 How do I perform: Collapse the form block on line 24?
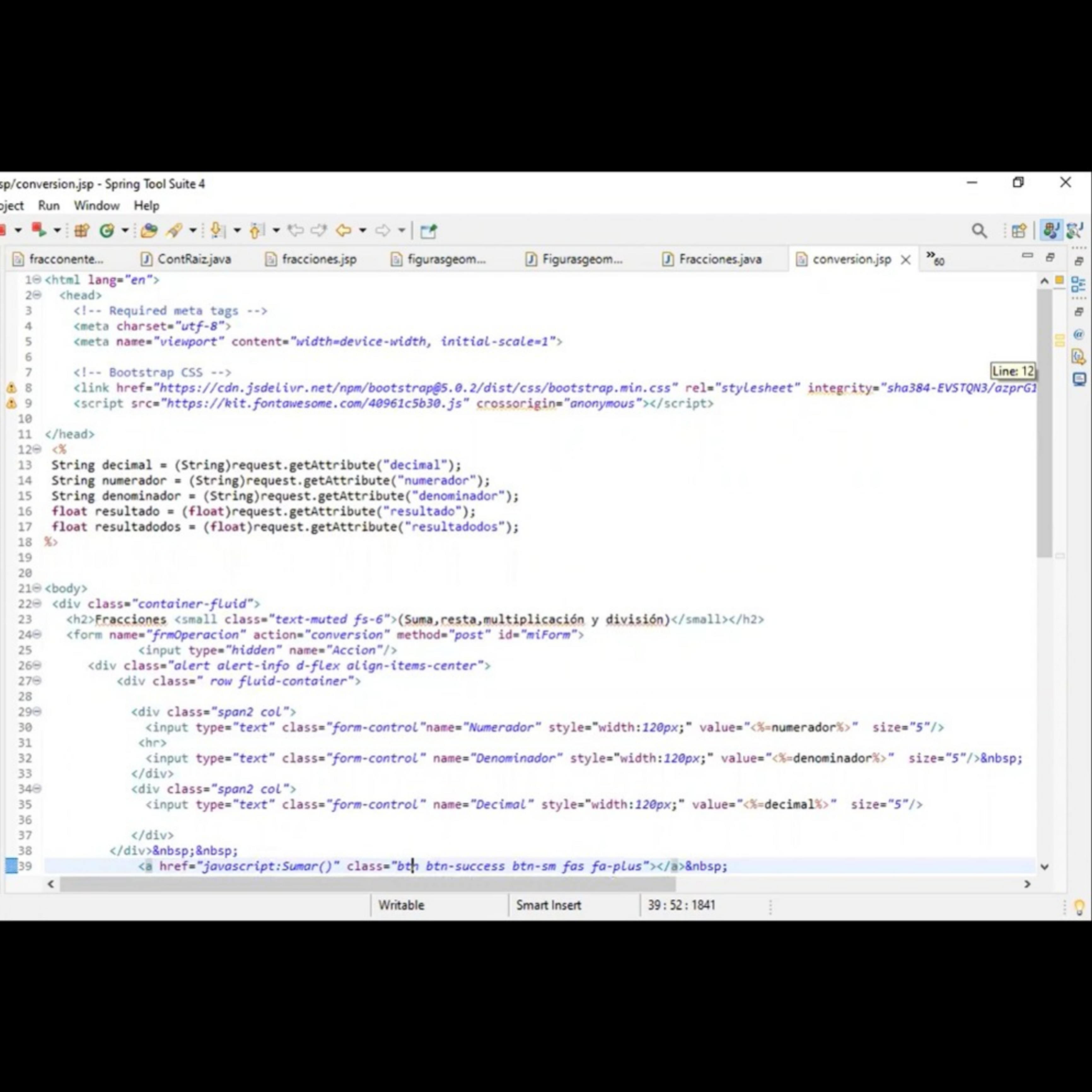coord(37,635)
